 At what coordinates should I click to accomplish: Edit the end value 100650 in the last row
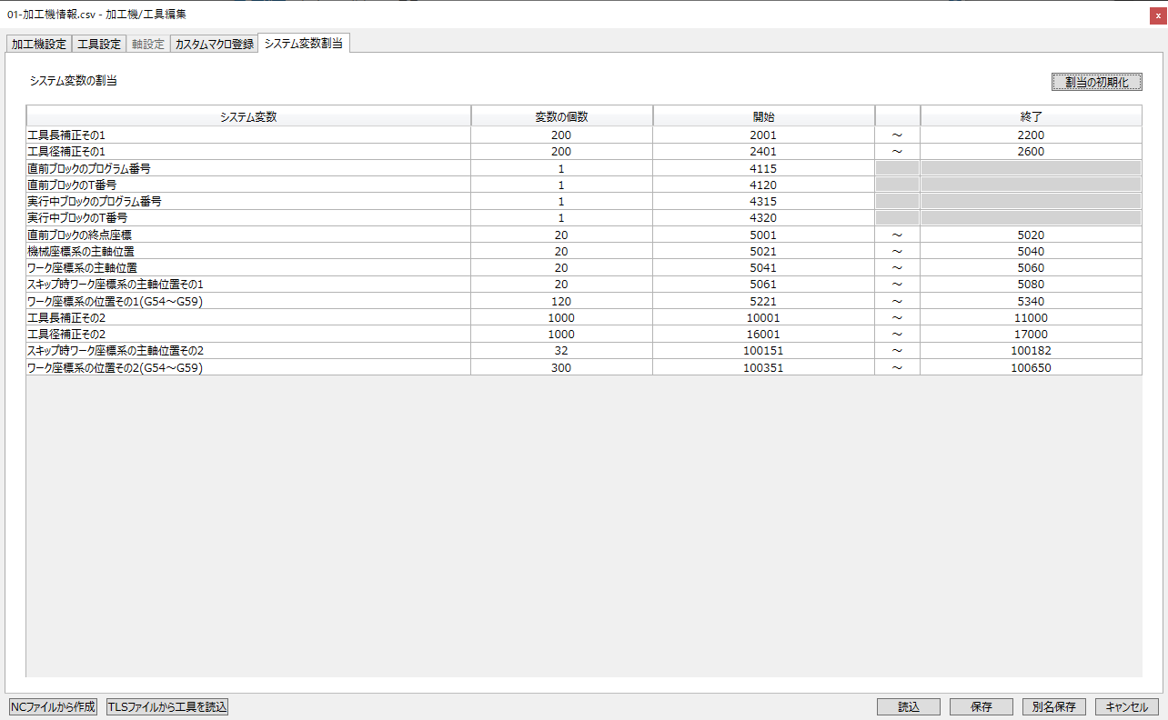pos(1030,368)
